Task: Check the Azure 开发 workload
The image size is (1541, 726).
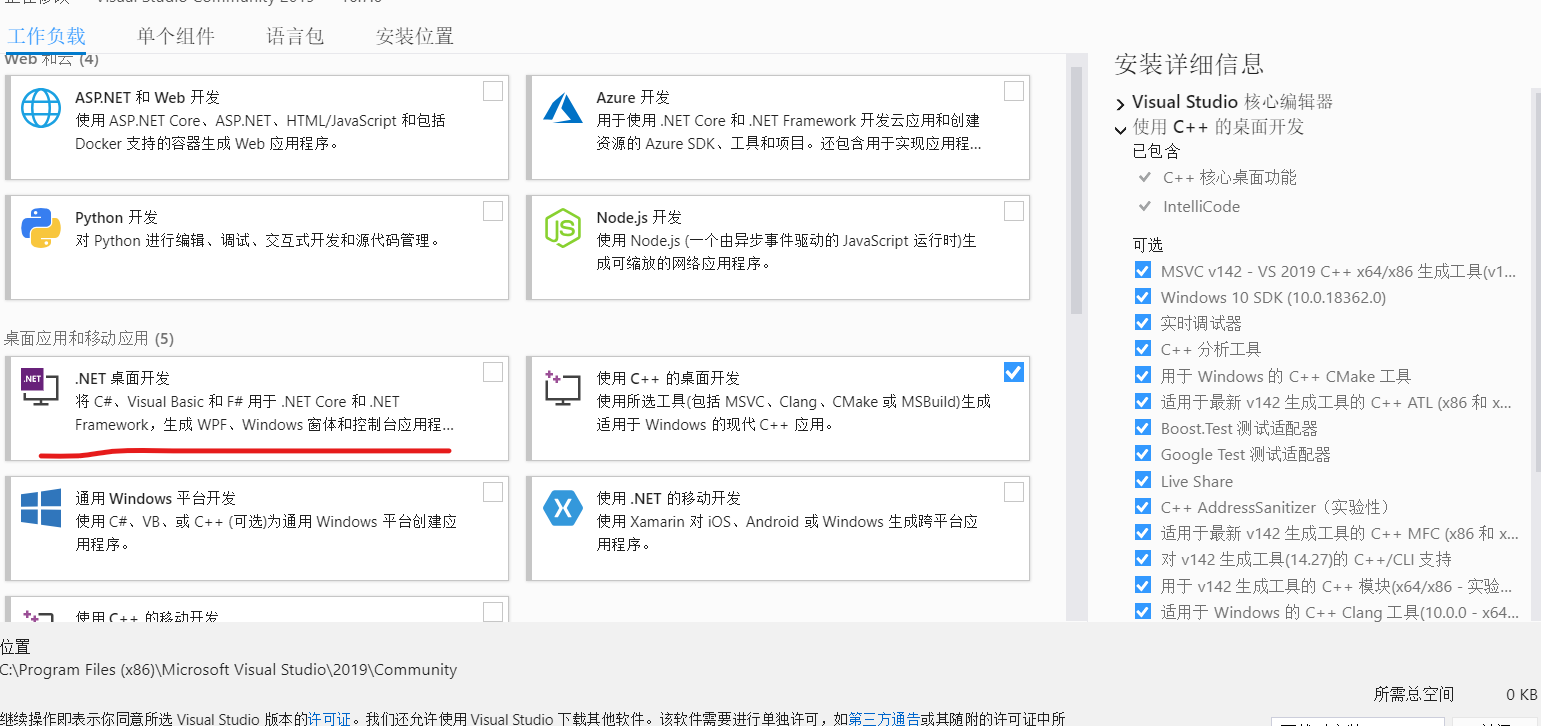Action: coord(1014,91)
